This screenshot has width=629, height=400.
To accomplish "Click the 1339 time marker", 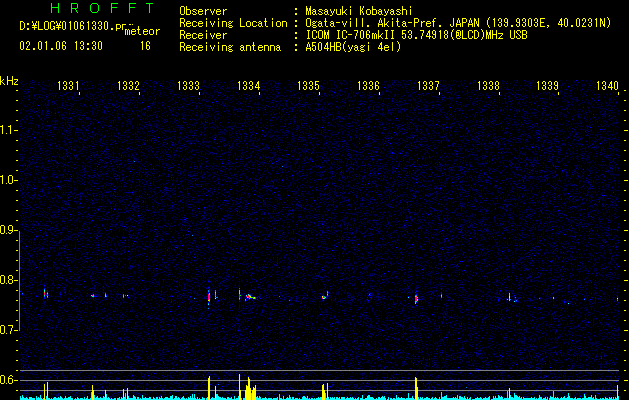I will (548, 85).
